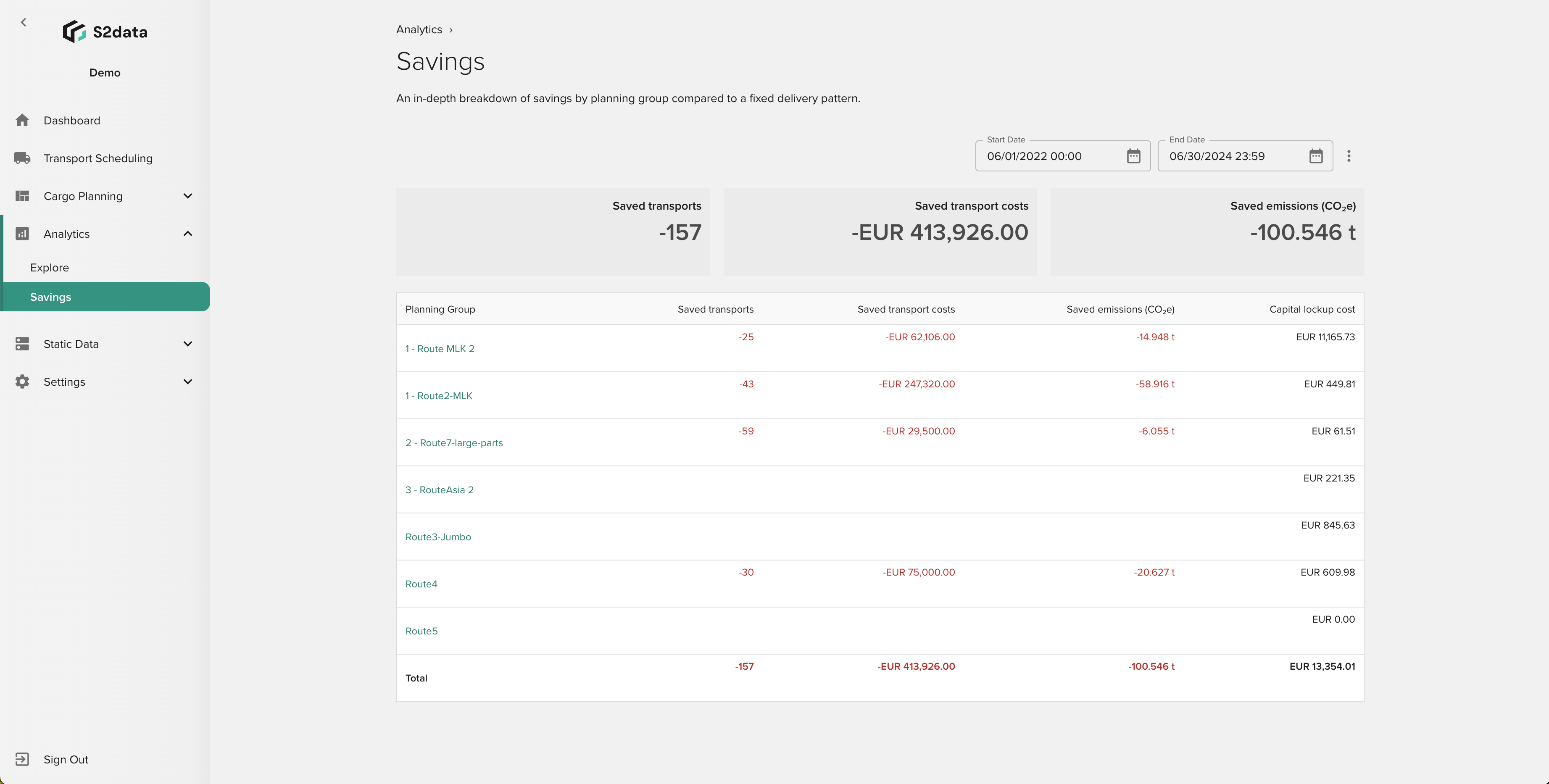Click the Cargo Planning grid icon
The width and height of the screenshot is (1549, 784).
pyautogui.click(x=22, y=195)
